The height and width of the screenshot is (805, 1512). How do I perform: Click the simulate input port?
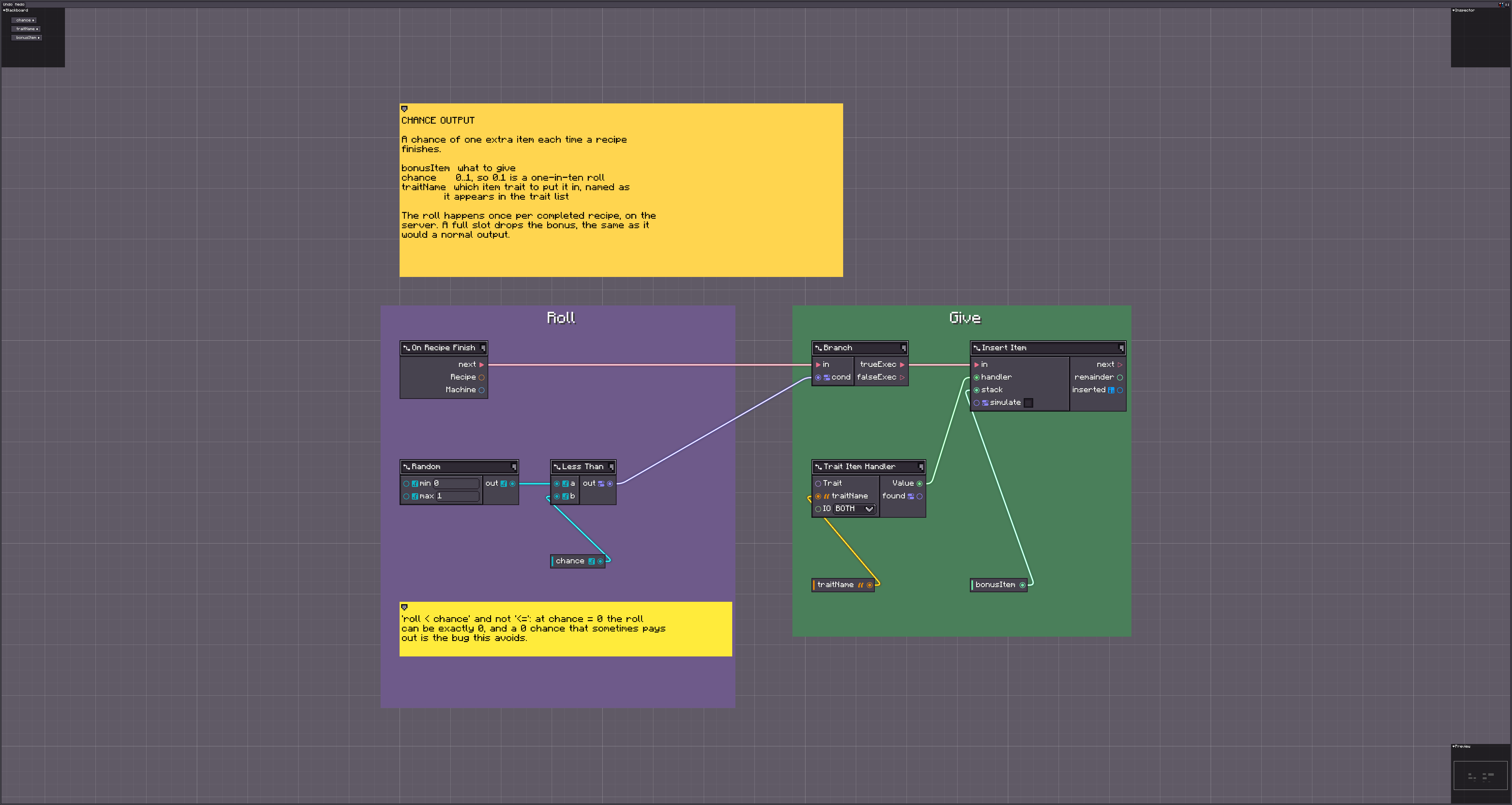977,403
